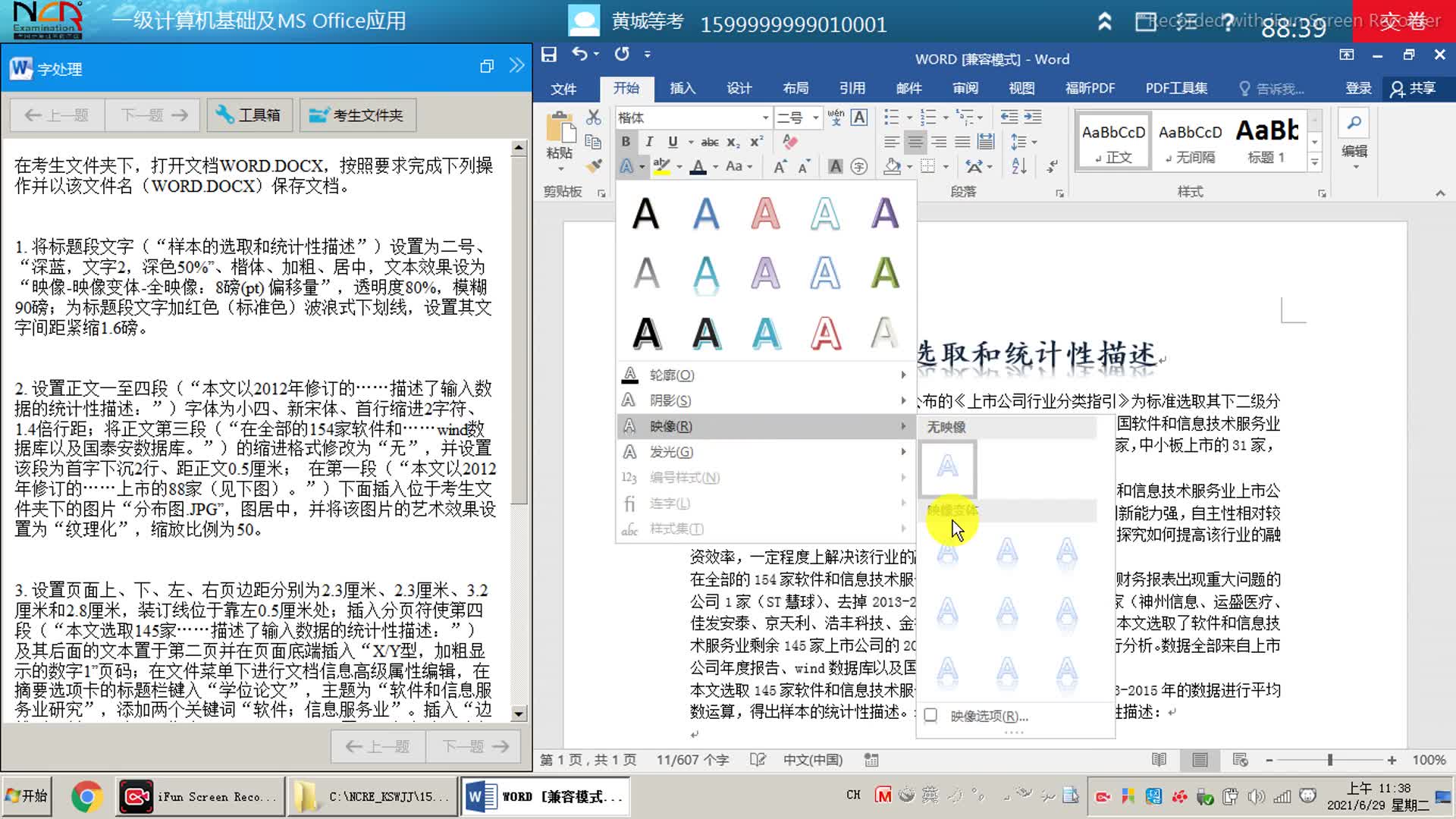Screen dimensions: 1456x819
Task: Click the Format Painter icon
Action: click(595, 166)
